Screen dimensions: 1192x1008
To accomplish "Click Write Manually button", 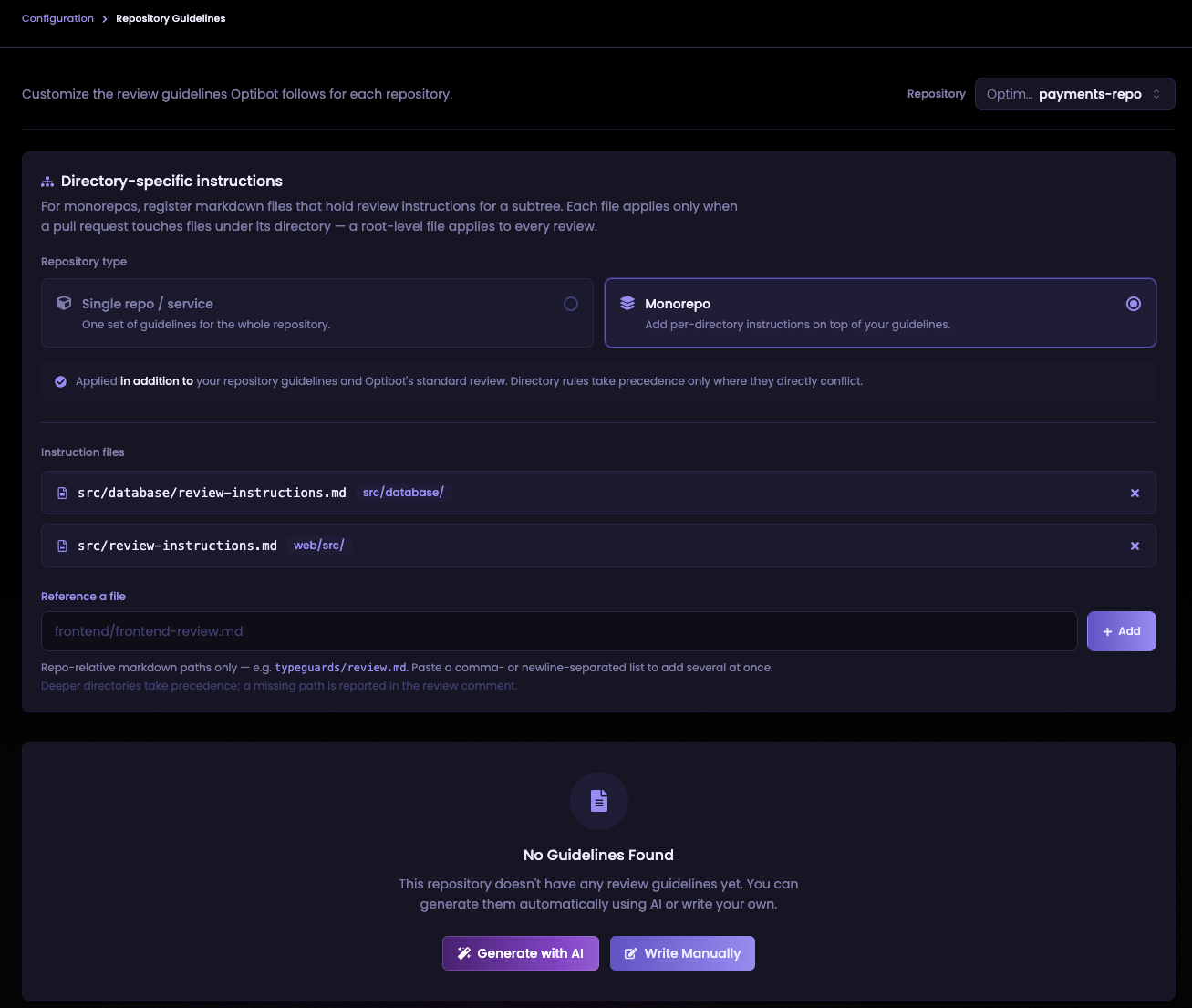I will (x=682, y=953).
